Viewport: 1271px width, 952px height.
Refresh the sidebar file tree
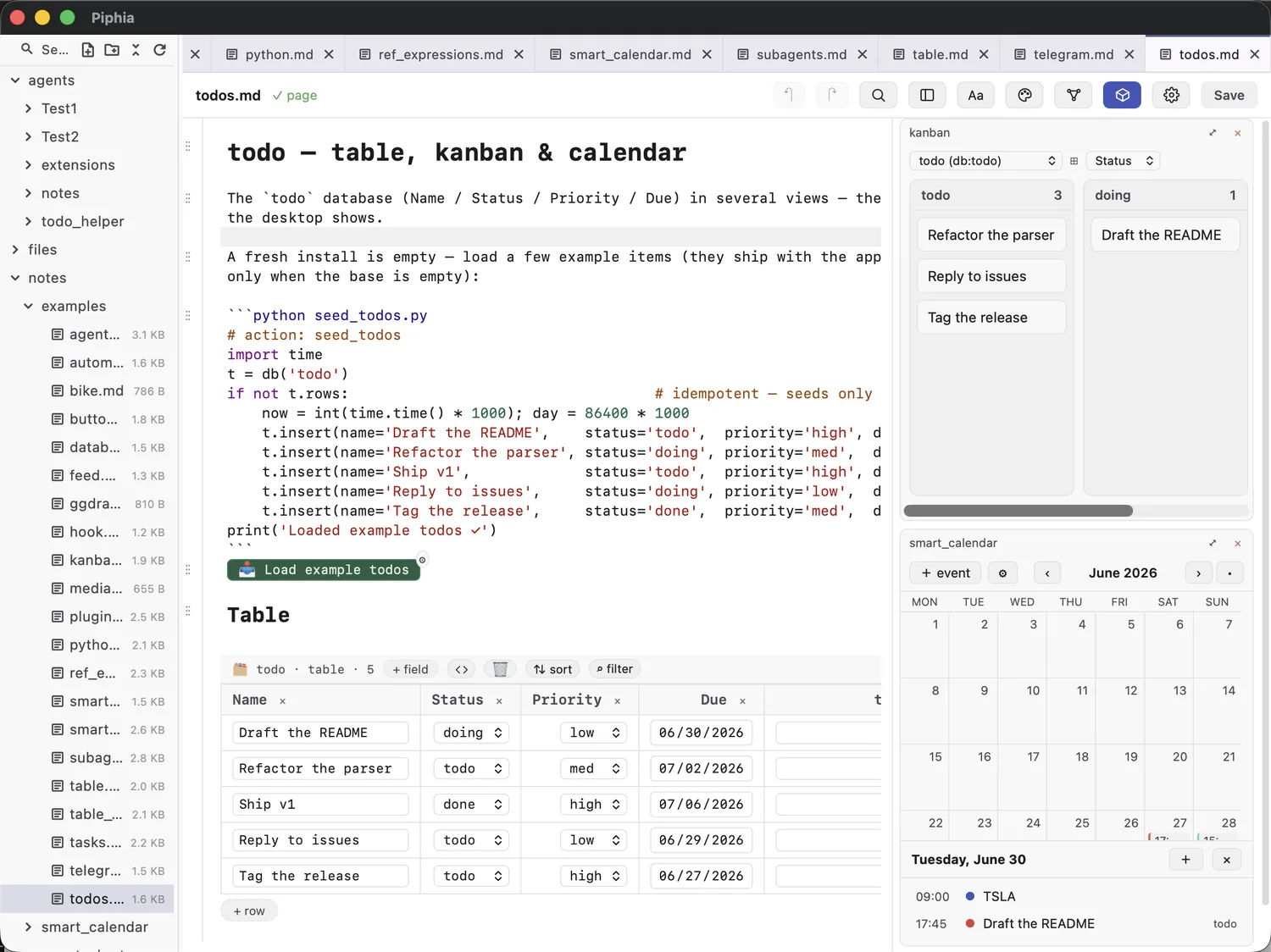click(159, 50)
